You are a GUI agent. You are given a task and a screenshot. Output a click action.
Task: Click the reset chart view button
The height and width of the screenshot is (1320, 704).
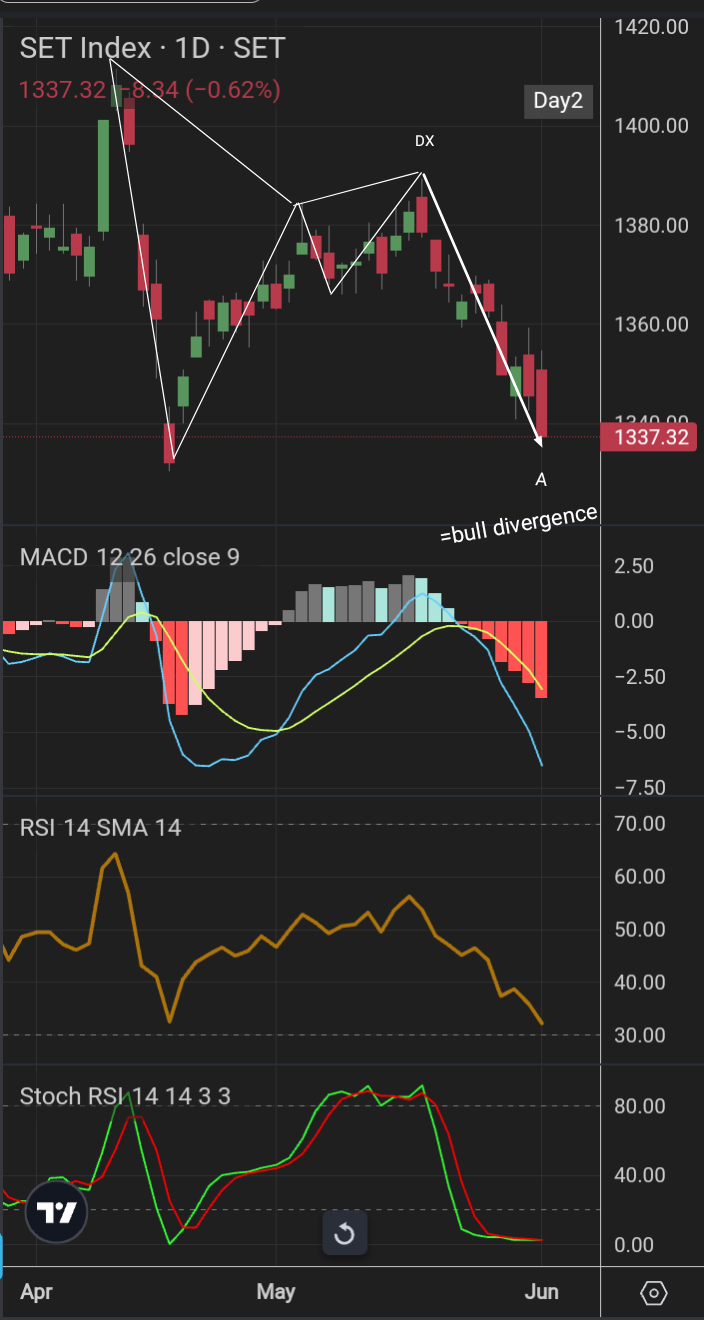(344, 1233)
